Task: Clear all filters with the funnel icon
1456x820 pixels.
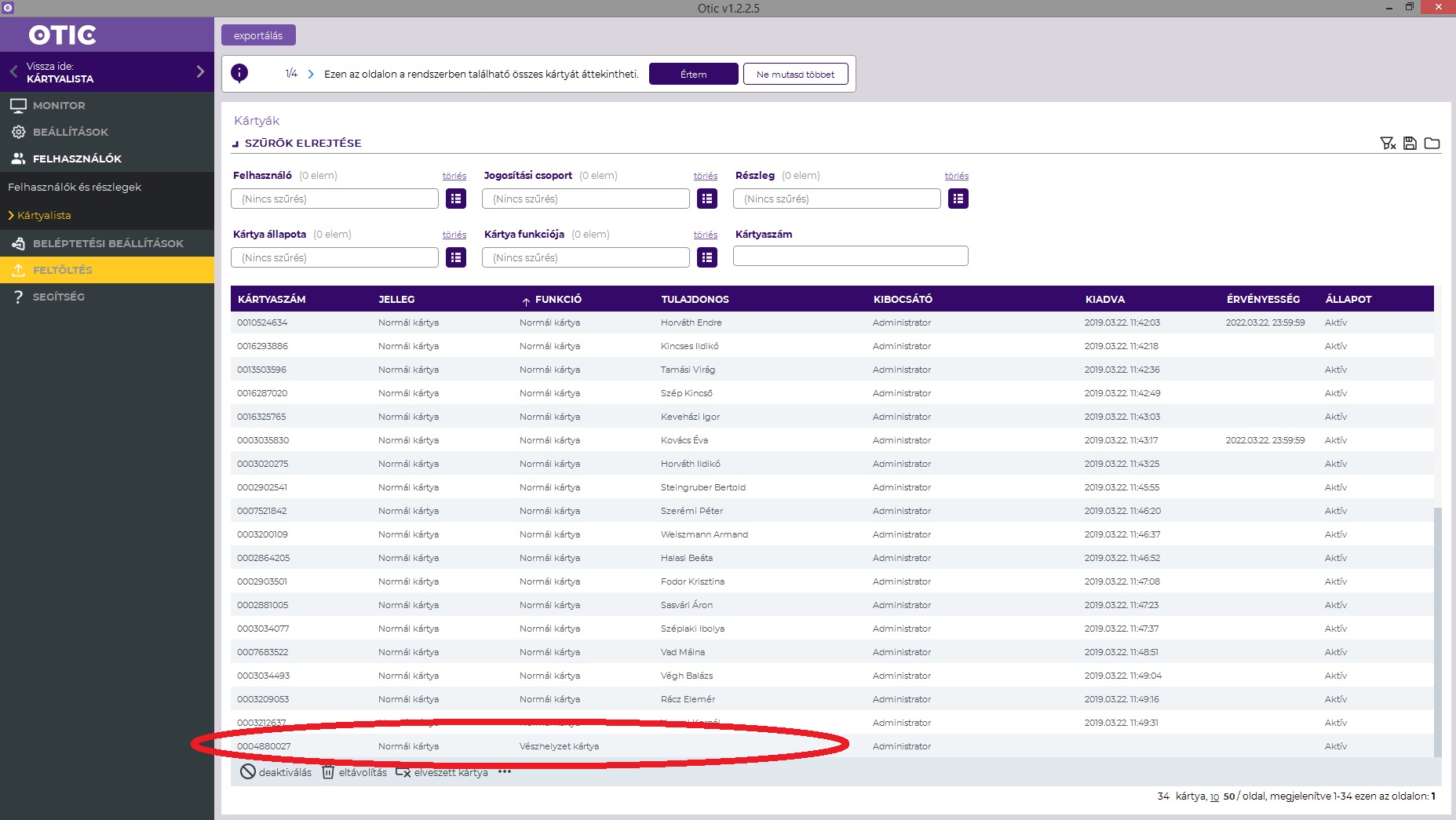Action: pos(1388,143)
